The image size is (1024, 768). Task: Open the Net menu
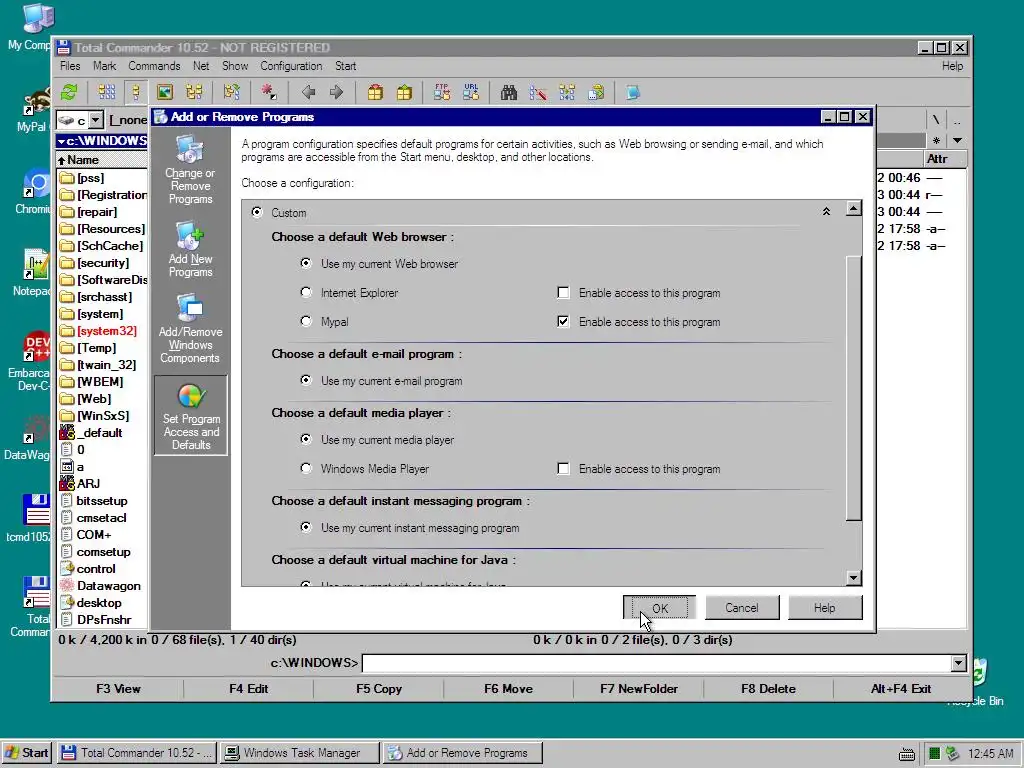(201, 66)
